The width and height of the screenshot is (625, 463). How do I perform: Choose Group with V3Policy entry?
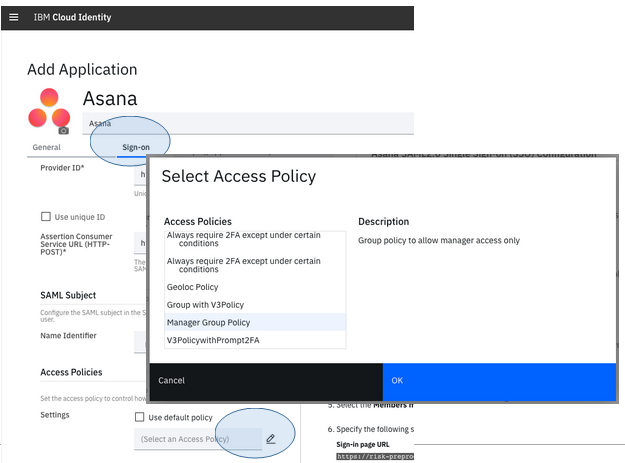click(255, 305)
